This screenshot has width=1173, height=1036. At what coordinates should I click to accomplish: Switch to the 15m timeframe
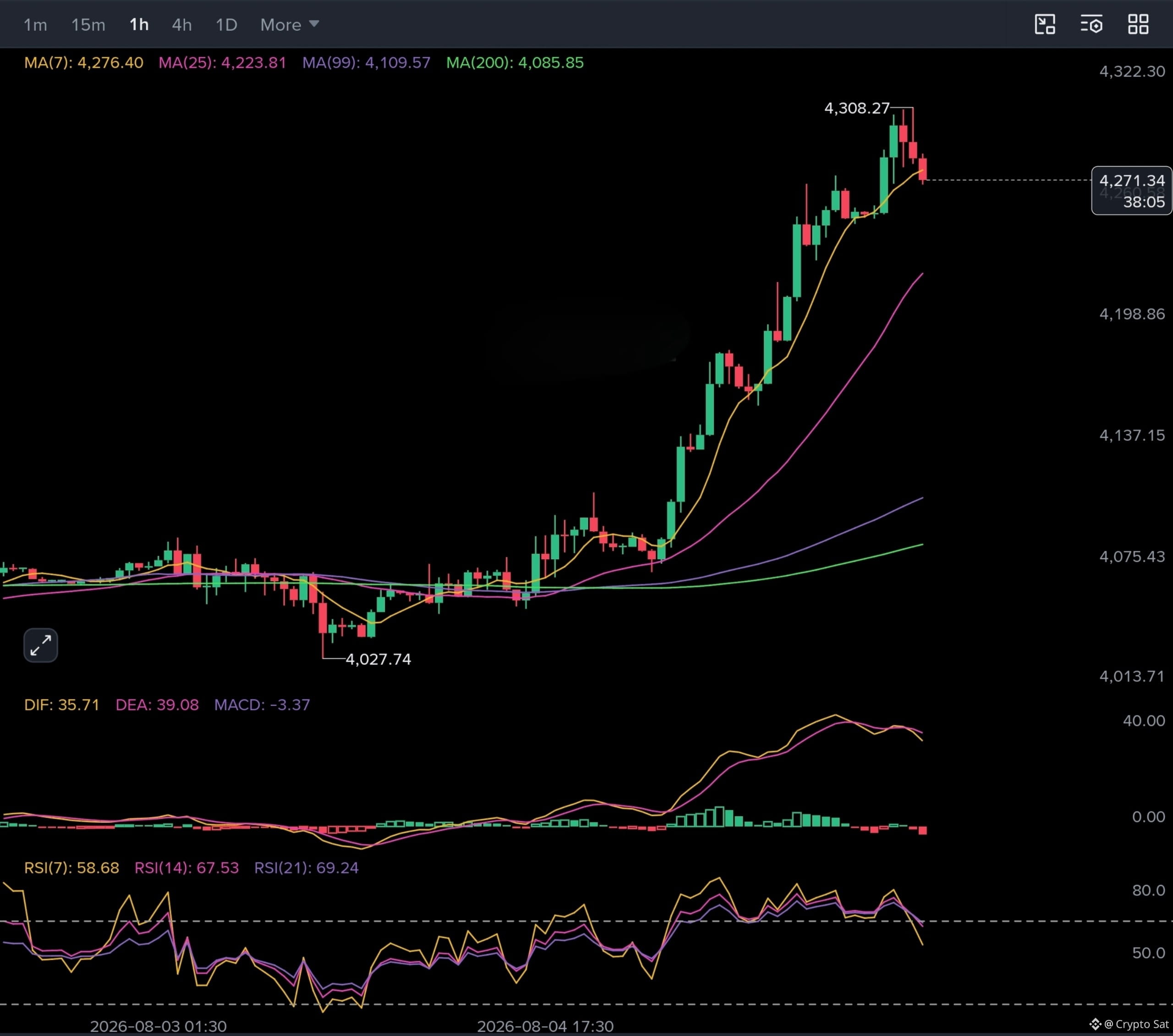(88, 25)
